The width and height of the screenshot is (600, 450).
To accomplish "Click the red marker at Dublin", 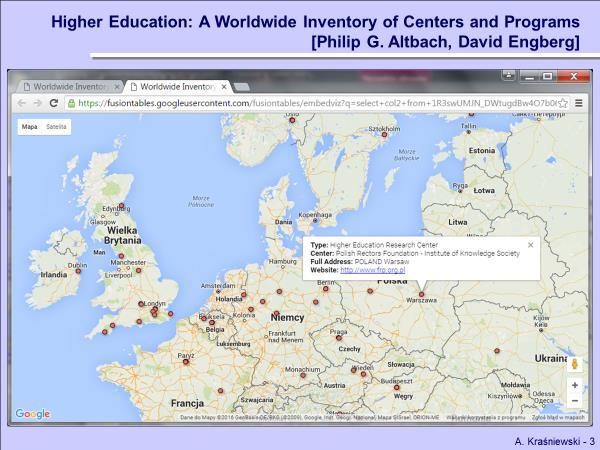I will 78,271.
